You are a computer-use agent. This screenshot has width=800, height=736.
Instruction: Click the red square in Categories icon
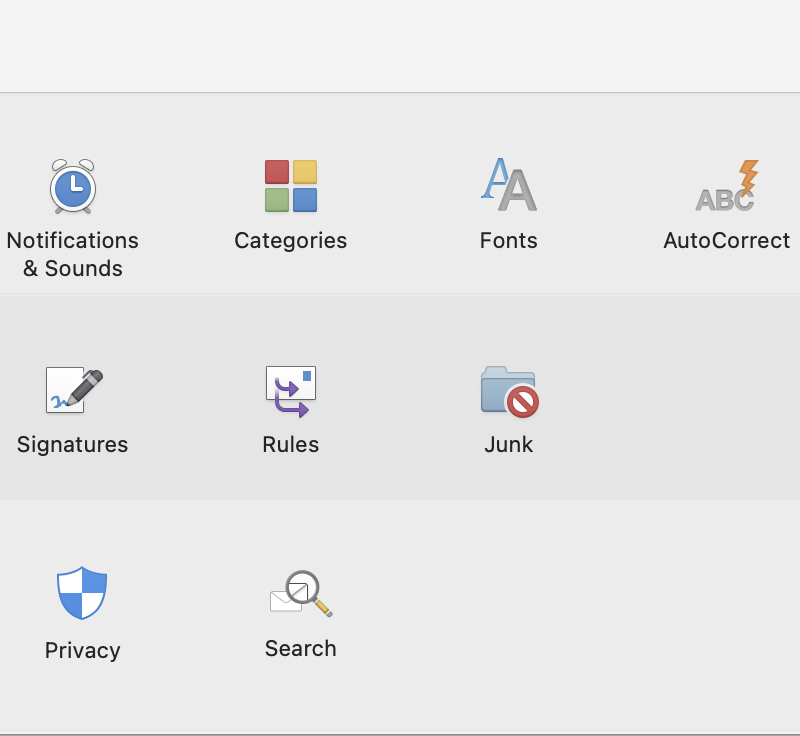(x=277, y=172)
